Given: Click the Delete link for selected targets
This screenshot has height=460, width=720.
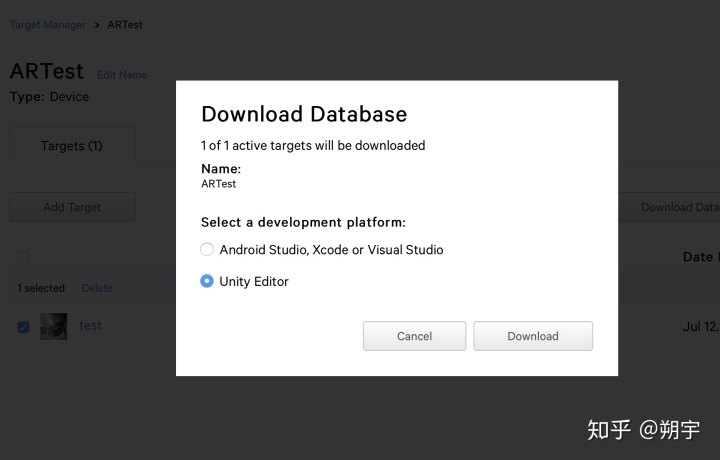Looking at the screenshot, I should click(97, 288).
